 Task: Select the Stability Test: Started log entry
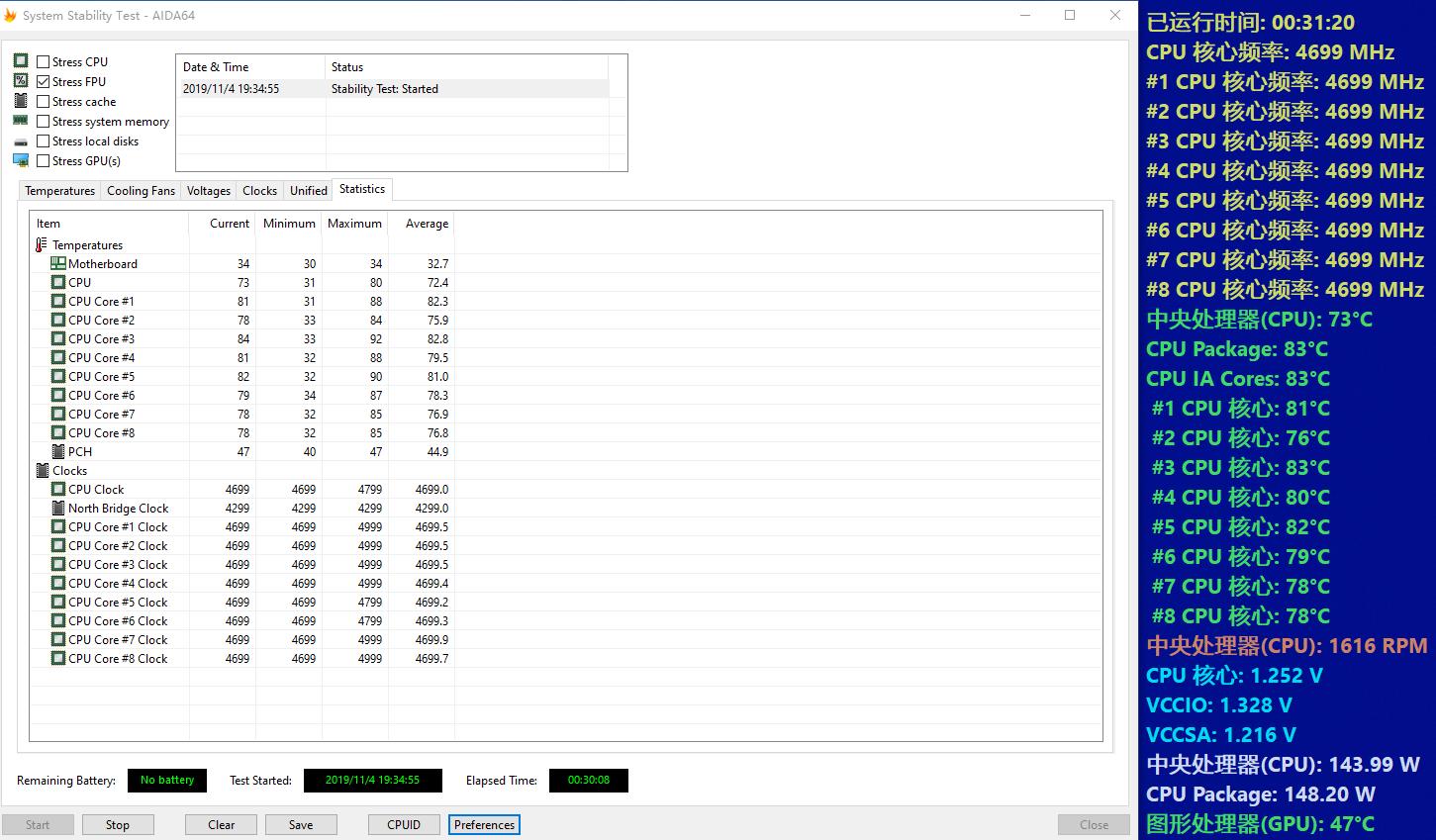[393, 89]
